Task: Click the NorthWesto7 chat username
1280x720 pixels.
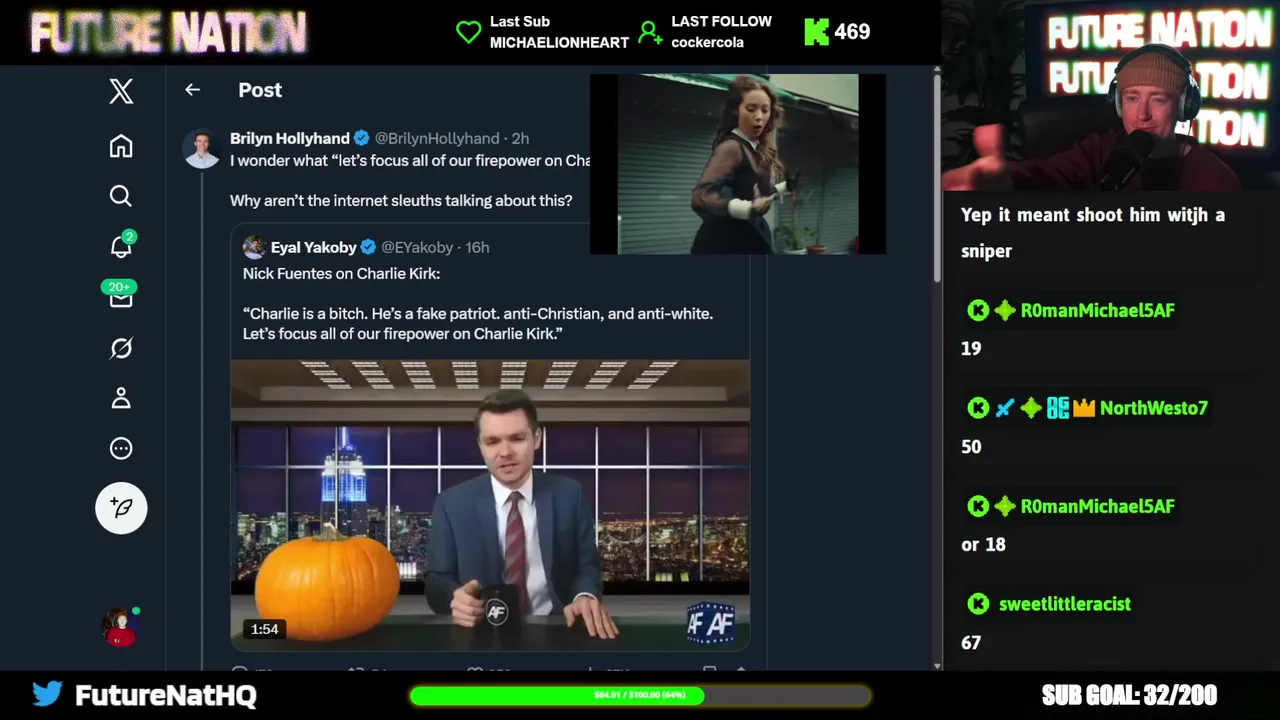Action: pos(1153,408)
